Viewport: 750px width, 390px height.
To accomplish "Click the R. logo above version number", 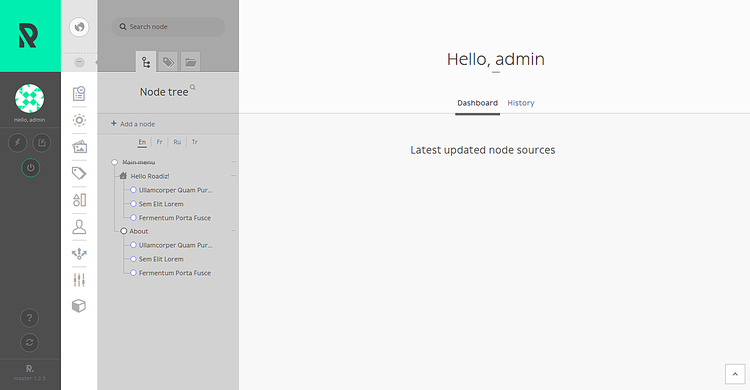I will (30, 368).
